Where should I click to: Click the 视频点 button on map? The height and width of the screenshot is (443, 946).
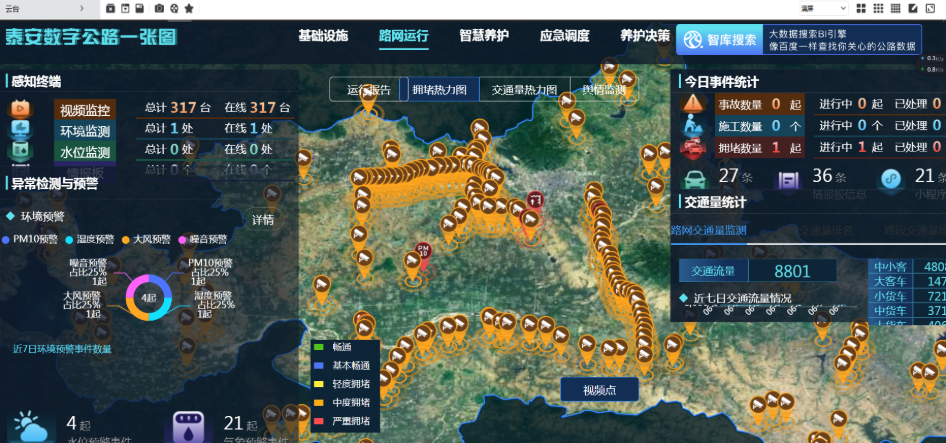(x=599, y=389)
